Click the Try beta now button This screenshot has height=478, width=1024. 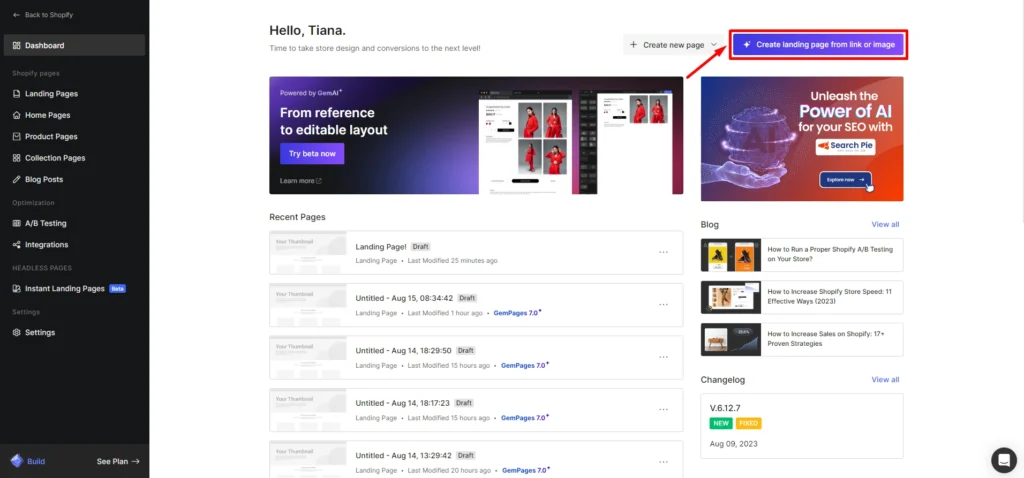point(312,154)
